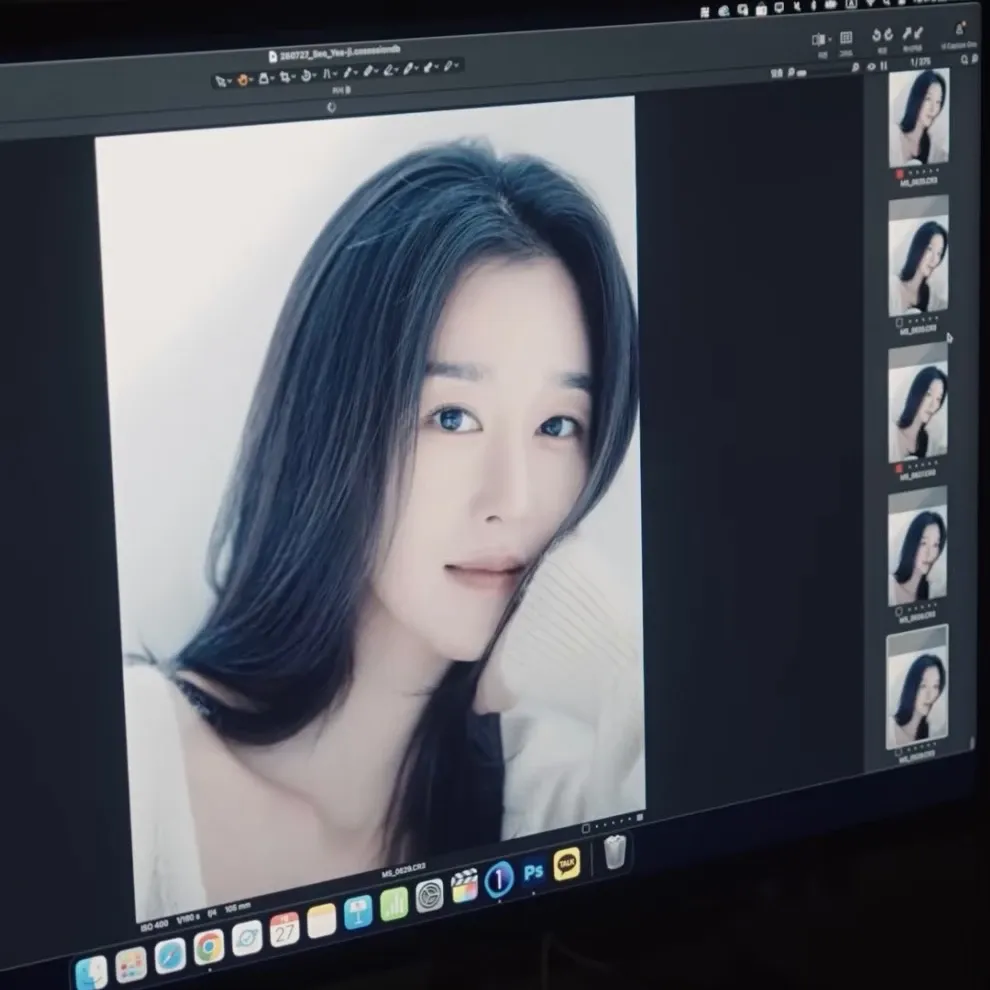
Task: Click the viewer magnifier icon near the eye
Action: (x=856, y=68)
